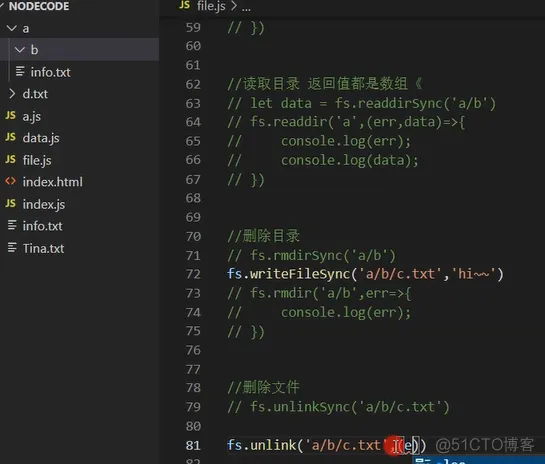
Task: Open info.txt inside folder a
Action: pos(50,72)
